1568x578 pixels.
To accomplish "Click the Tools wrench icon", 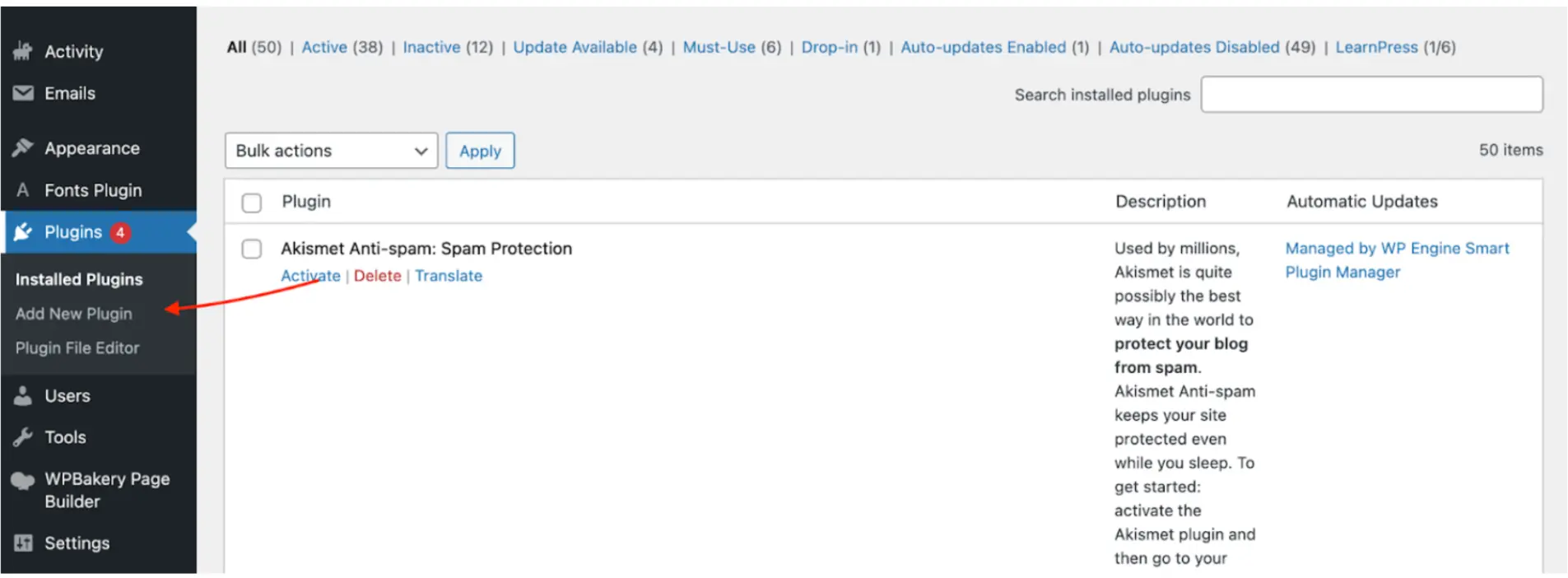I will click(x=23, y=437).
